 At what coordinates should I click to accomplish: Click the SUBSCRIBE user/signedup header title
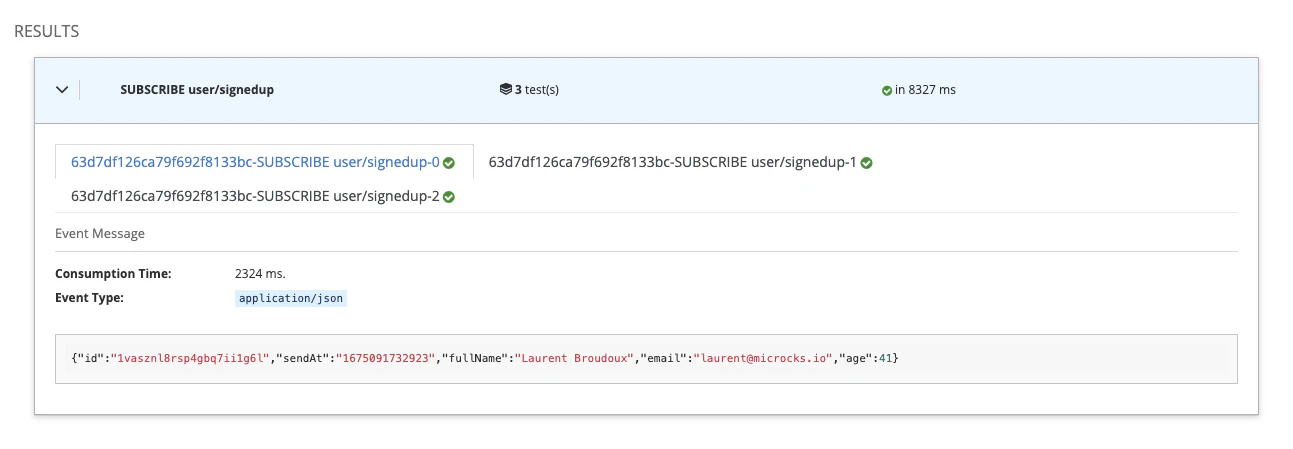[197, 90]
